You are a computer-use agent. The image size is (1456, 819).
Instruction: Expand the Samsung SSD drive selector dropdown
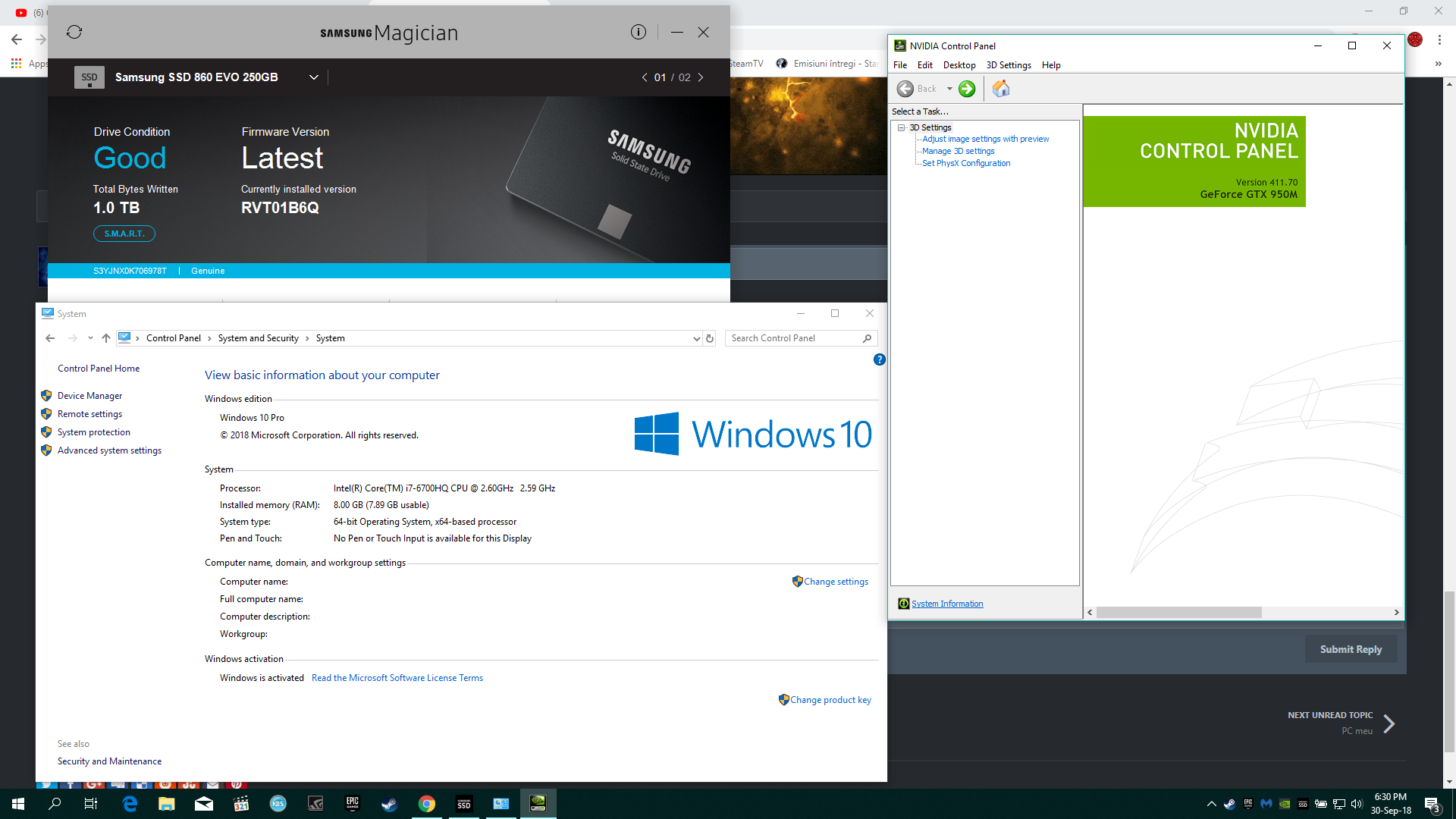click(x=313, y=77)
